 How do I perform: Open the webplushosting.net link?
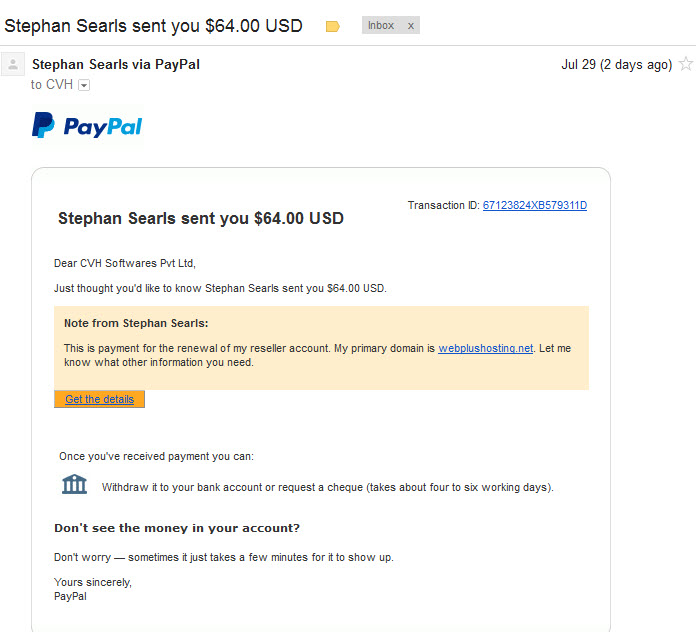(x=486, y=348)
